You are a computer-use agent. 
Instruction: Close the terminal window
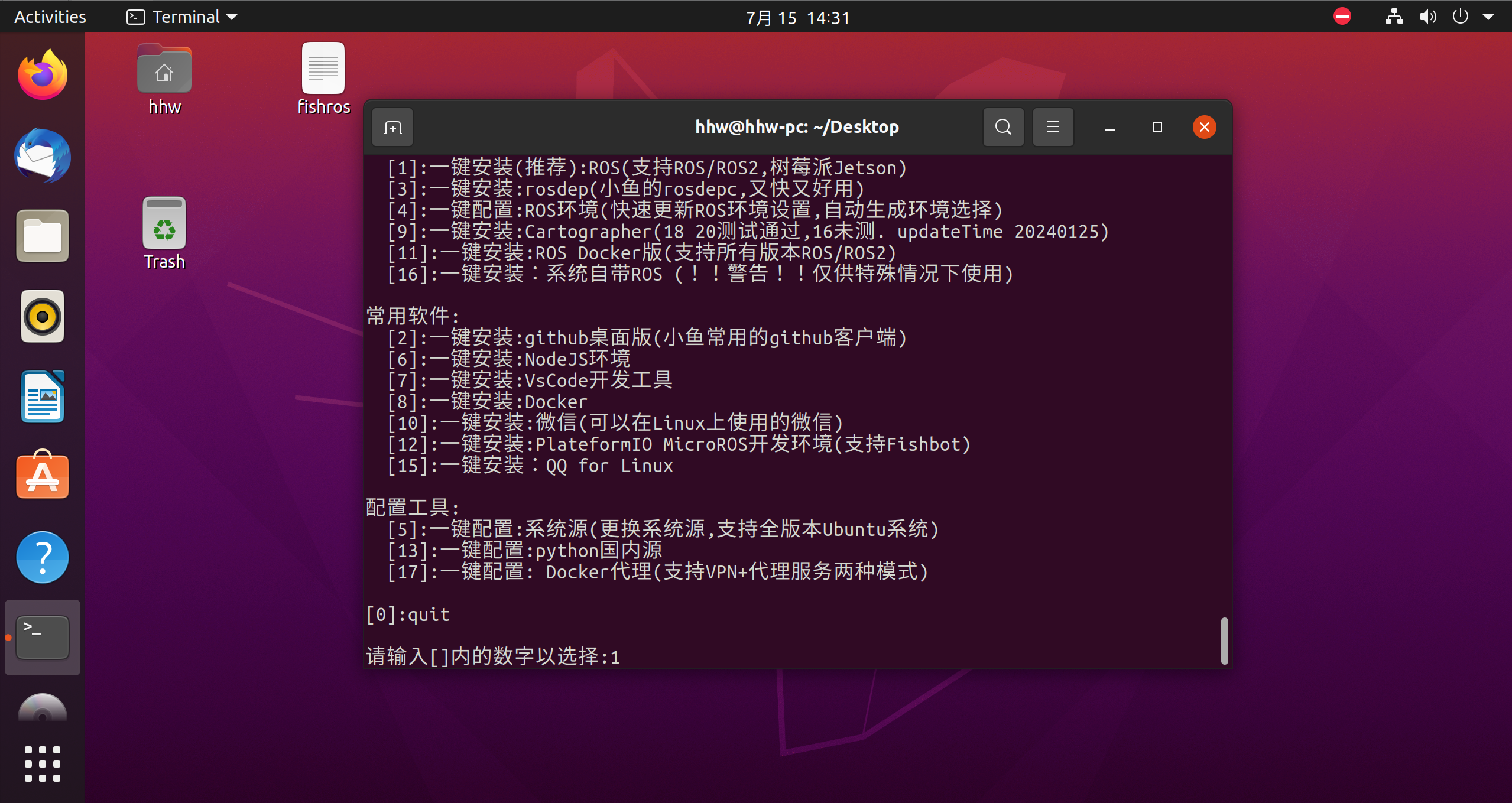[1204, 127]
